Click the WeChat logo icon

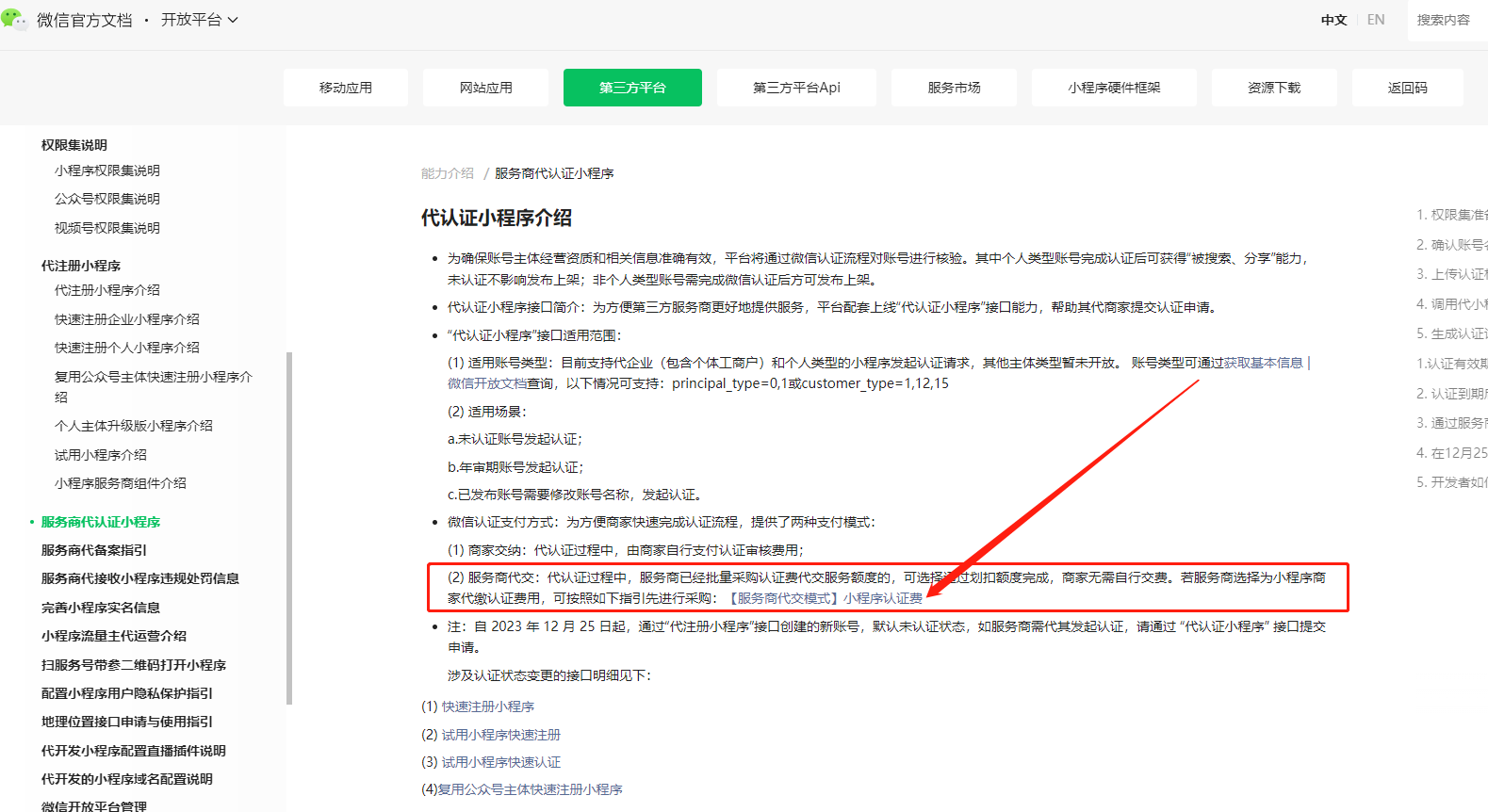tap(14, 19)
